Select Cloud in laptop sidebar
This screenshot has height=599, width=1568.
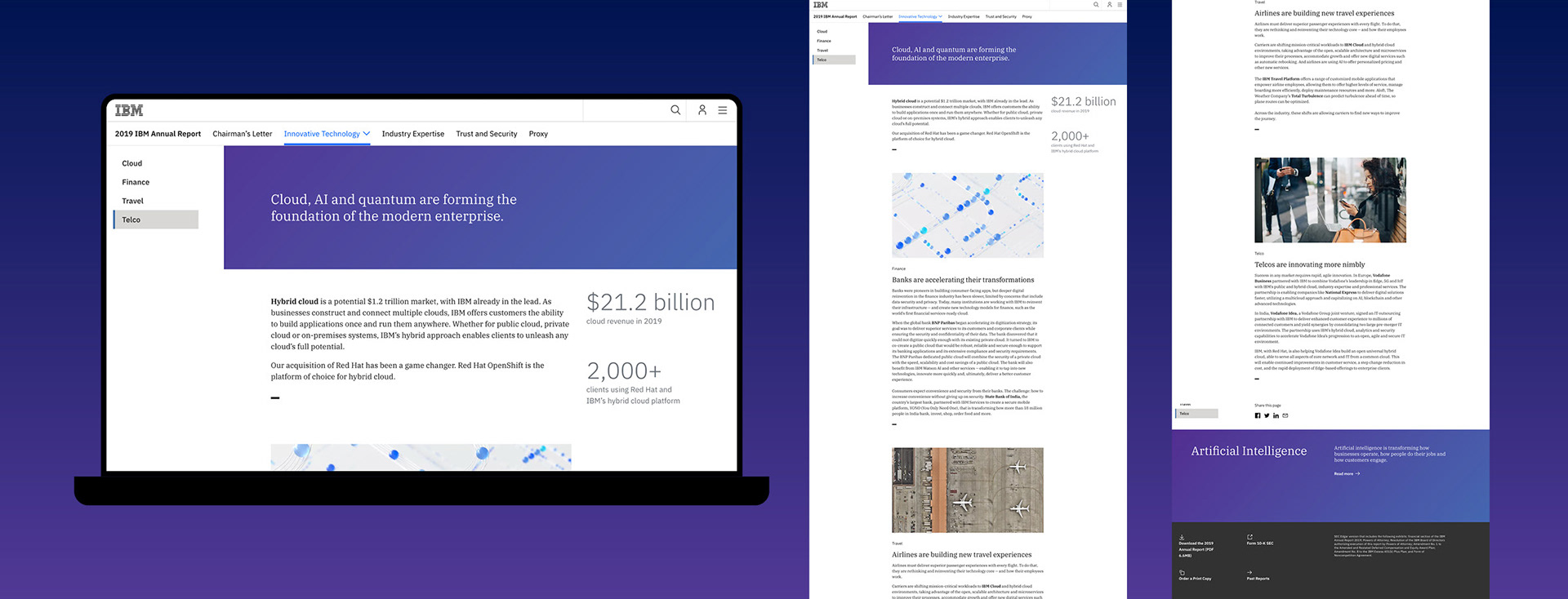(x=132, y=163)
